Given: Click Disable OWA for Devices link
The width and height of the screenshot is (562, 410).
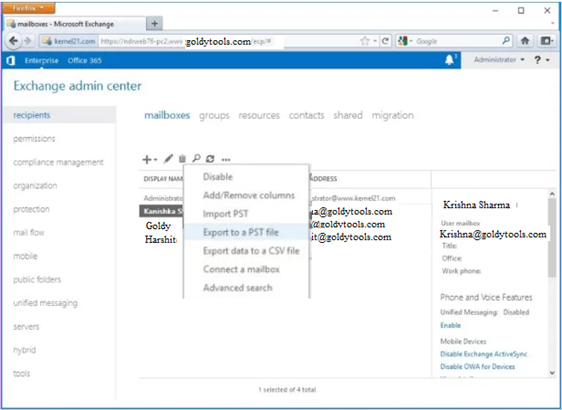Looking at the screenshot, I should pyautogui.click(x=477, y=367).
